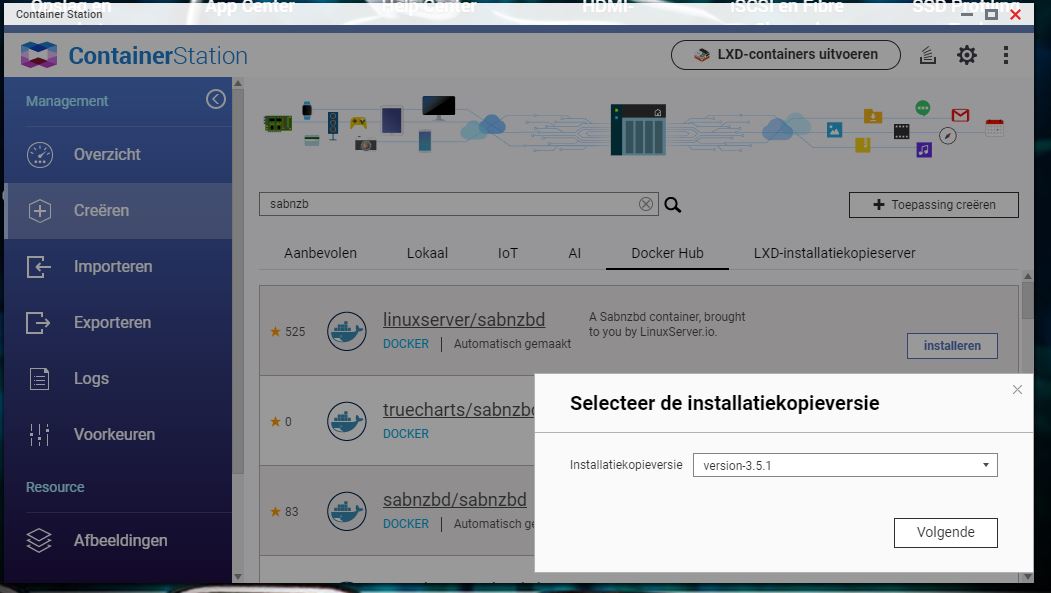Open Container Station settings gear

click(966, 55)
